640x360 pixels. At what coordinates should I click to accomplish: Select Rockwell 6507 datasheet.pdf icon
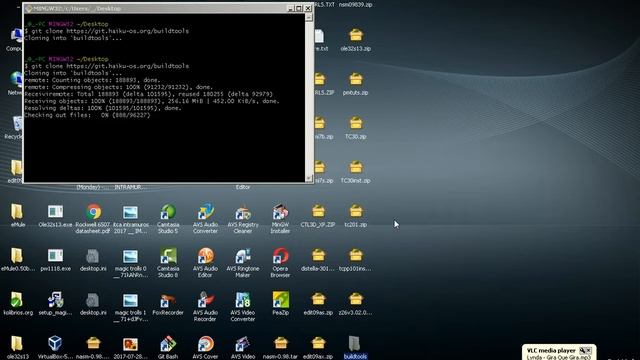coord(93,218)
